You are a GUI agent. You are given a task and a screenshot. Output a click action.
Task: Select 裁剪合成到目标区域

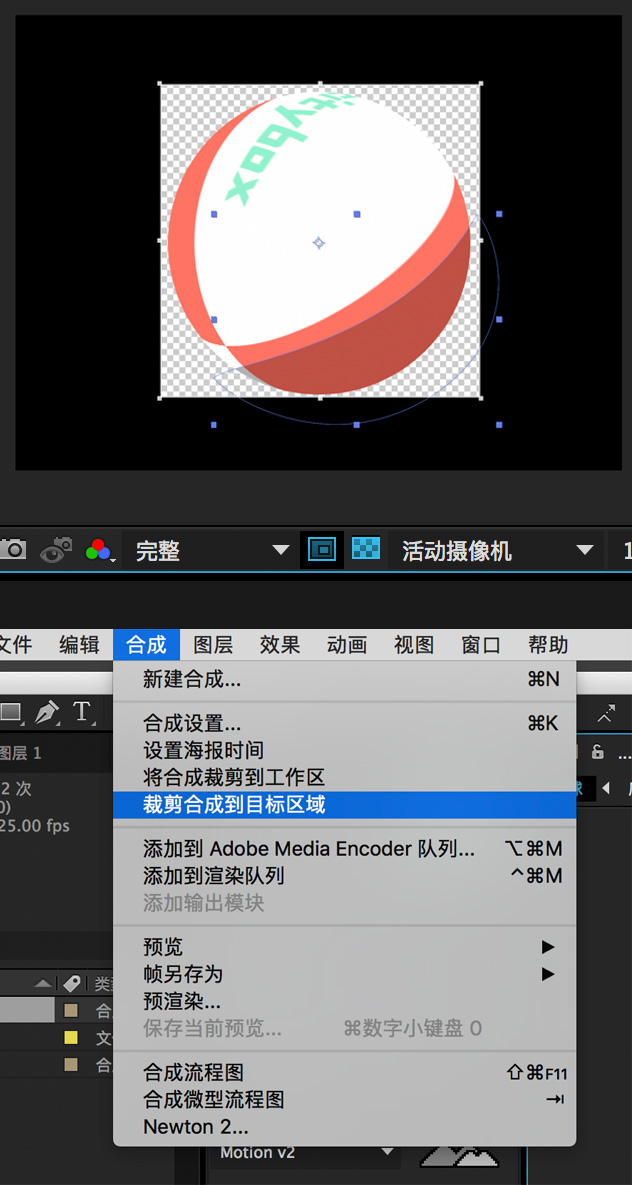345,804
